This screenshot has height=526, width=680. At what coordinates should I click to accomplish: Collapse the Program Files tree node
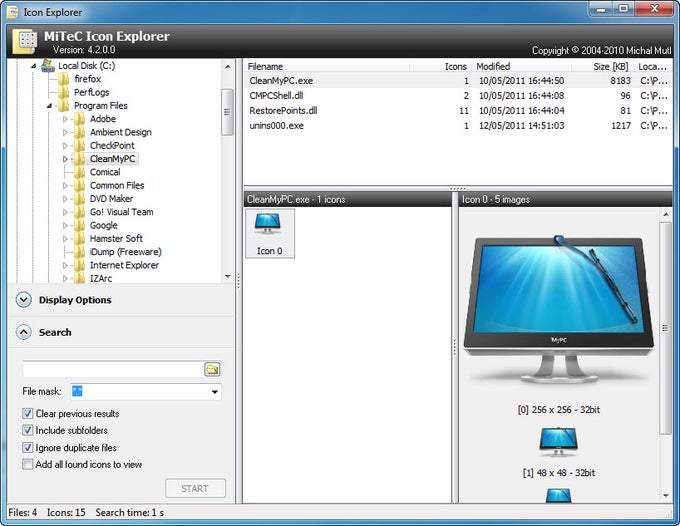tap(49, 106)
